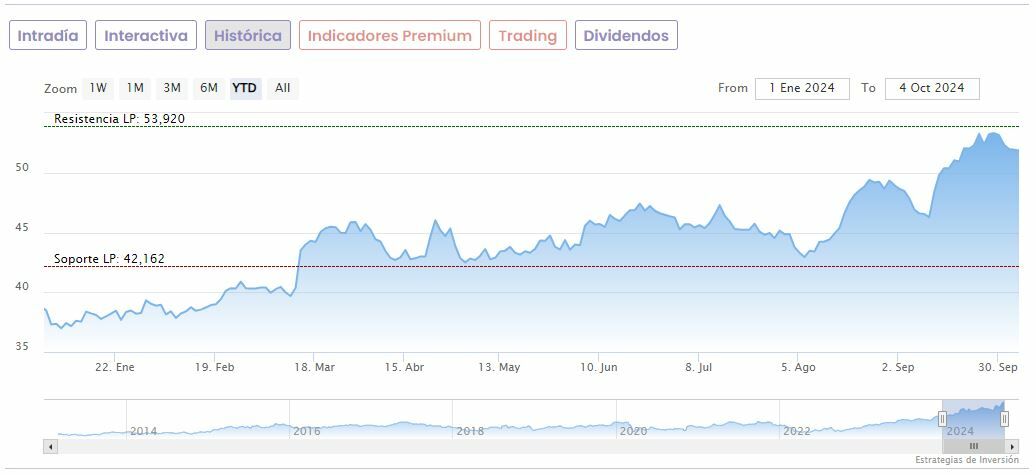Select the YTD zoom range
The height and width of the screenshot is (475, 1036).
[245, 88]
